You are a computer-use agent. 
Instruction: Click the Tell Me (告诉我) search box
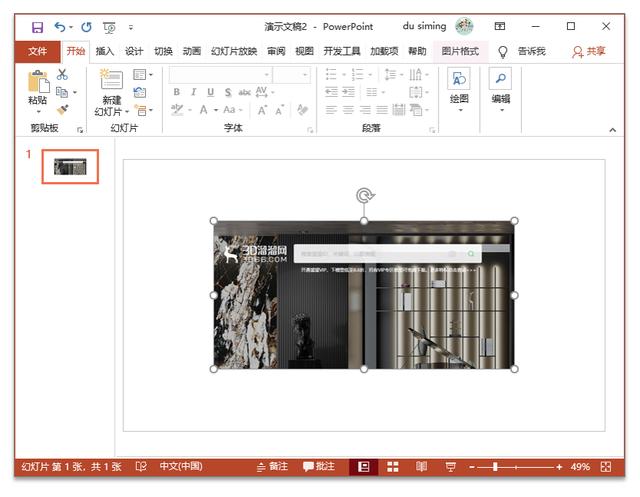532,51
